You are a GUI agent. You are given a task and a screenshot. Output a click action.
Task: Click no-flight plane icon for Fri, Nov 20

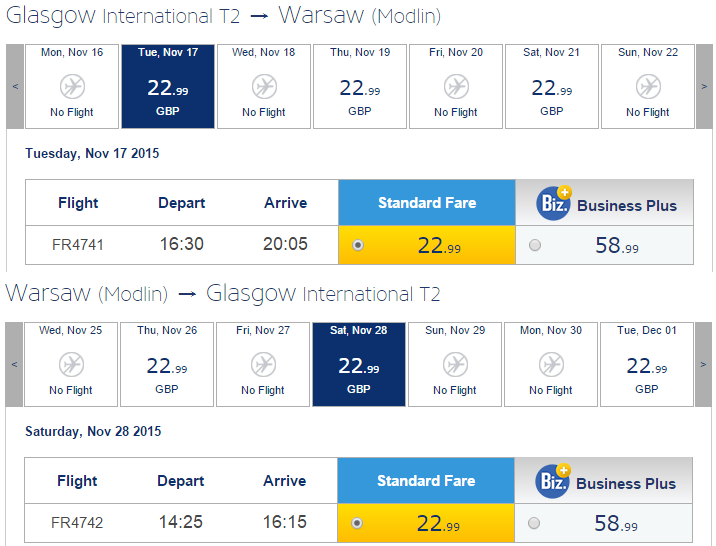(x=456, y=86)
